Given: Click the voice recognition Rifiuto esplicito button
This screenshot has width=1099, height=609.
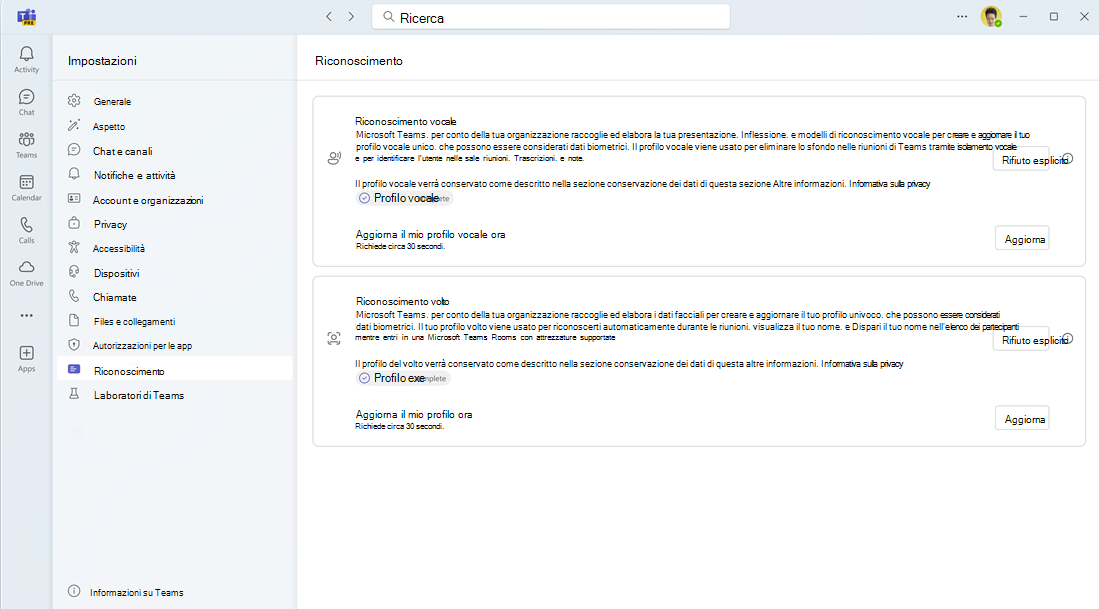Looking at the screenshot, I should [x=1021, y=160].
